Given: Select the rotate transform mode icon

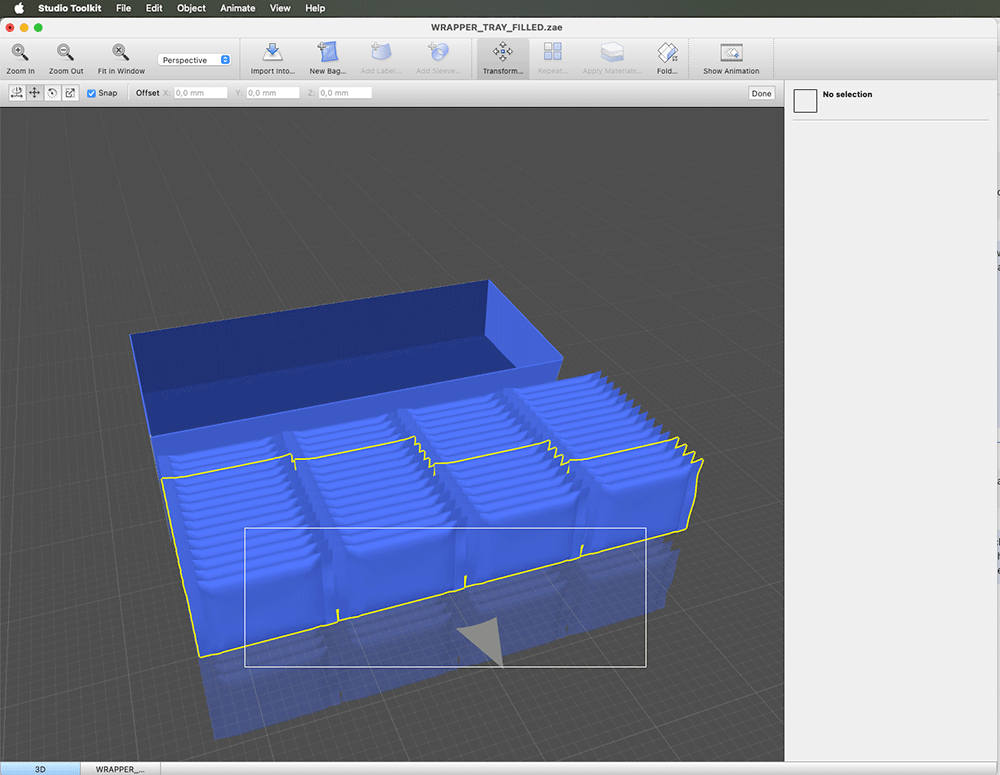Looking at the screenshot, I should (x=52, y=93).
